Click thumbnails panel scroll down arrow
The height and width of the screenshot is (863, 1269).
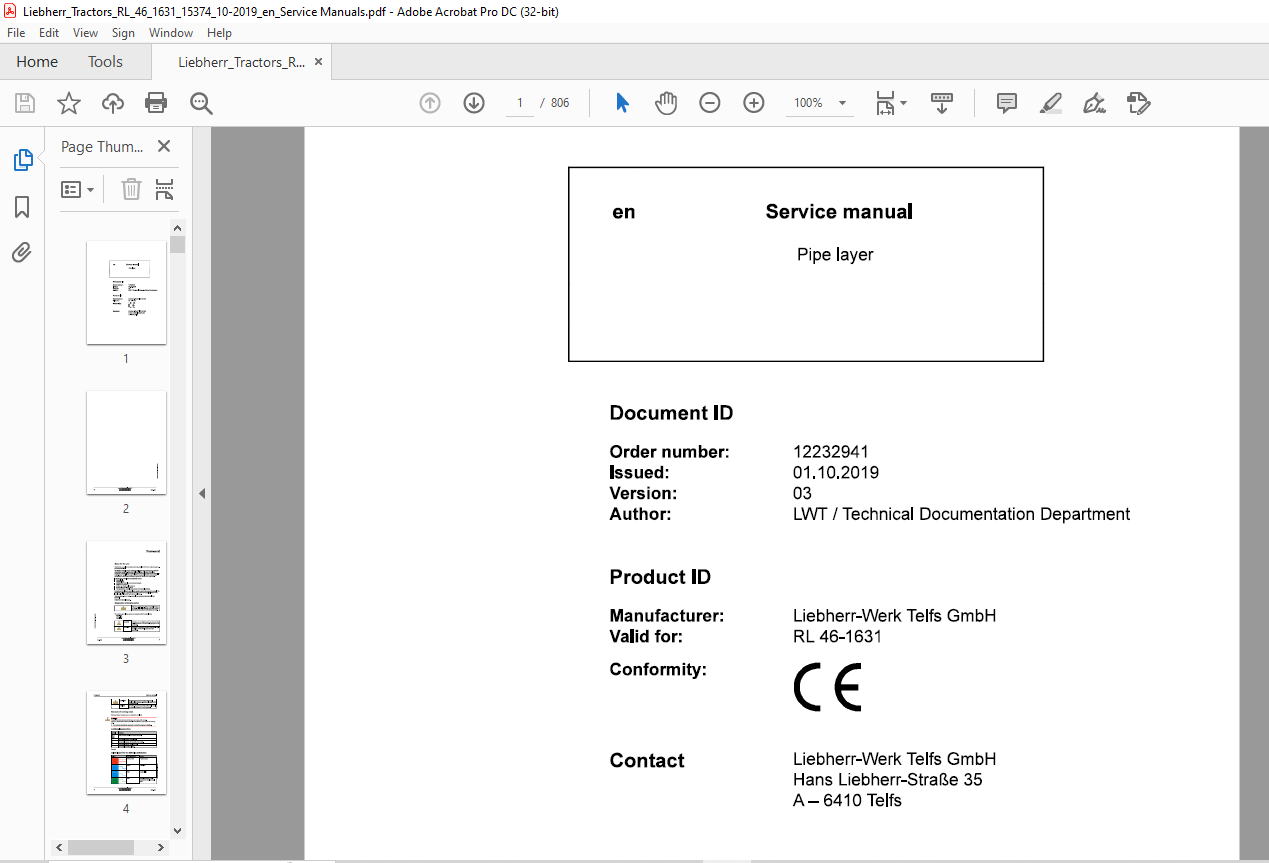178,830
